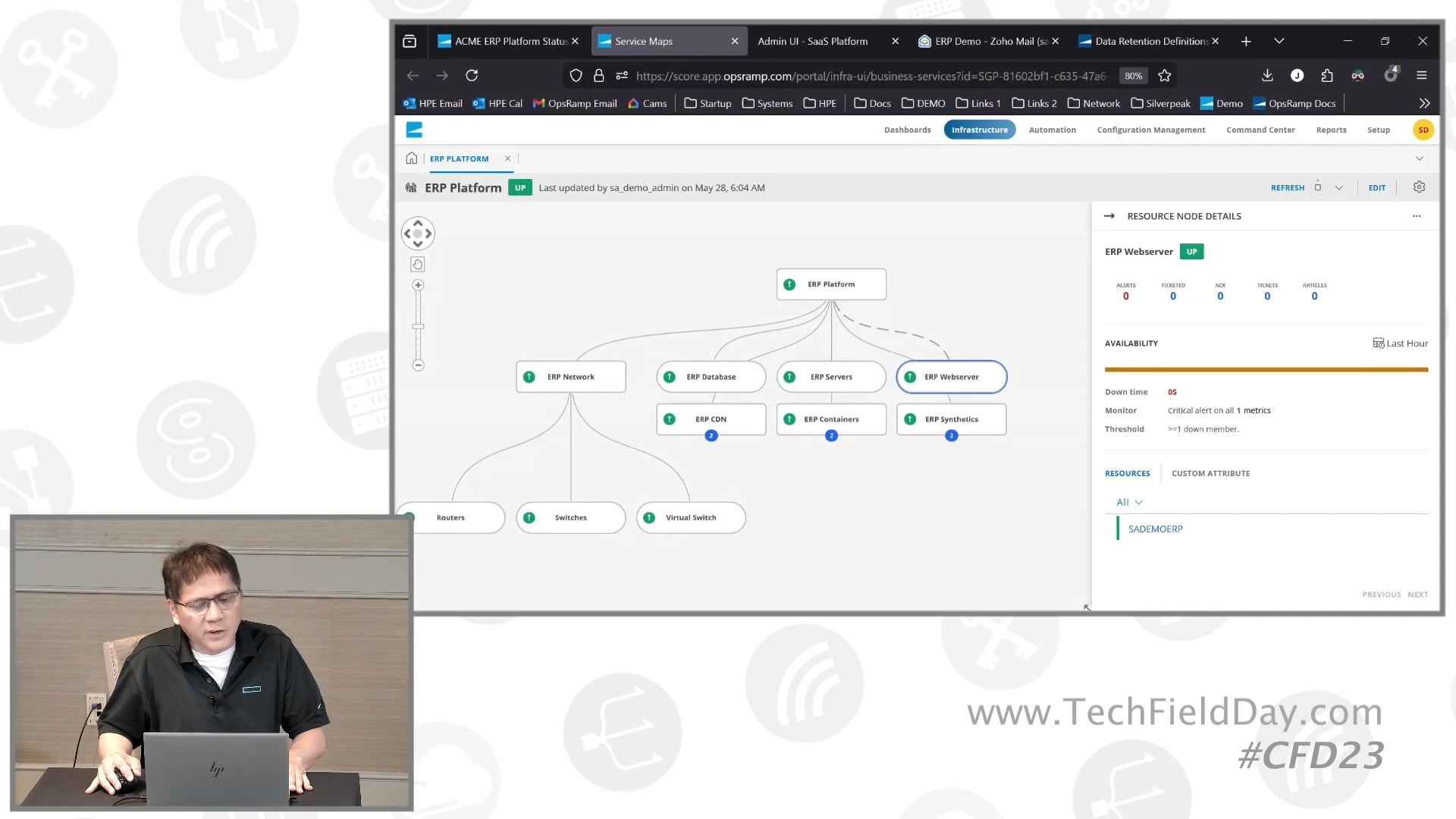Click the OpsRamp logo in the navbar

[414, 130]
